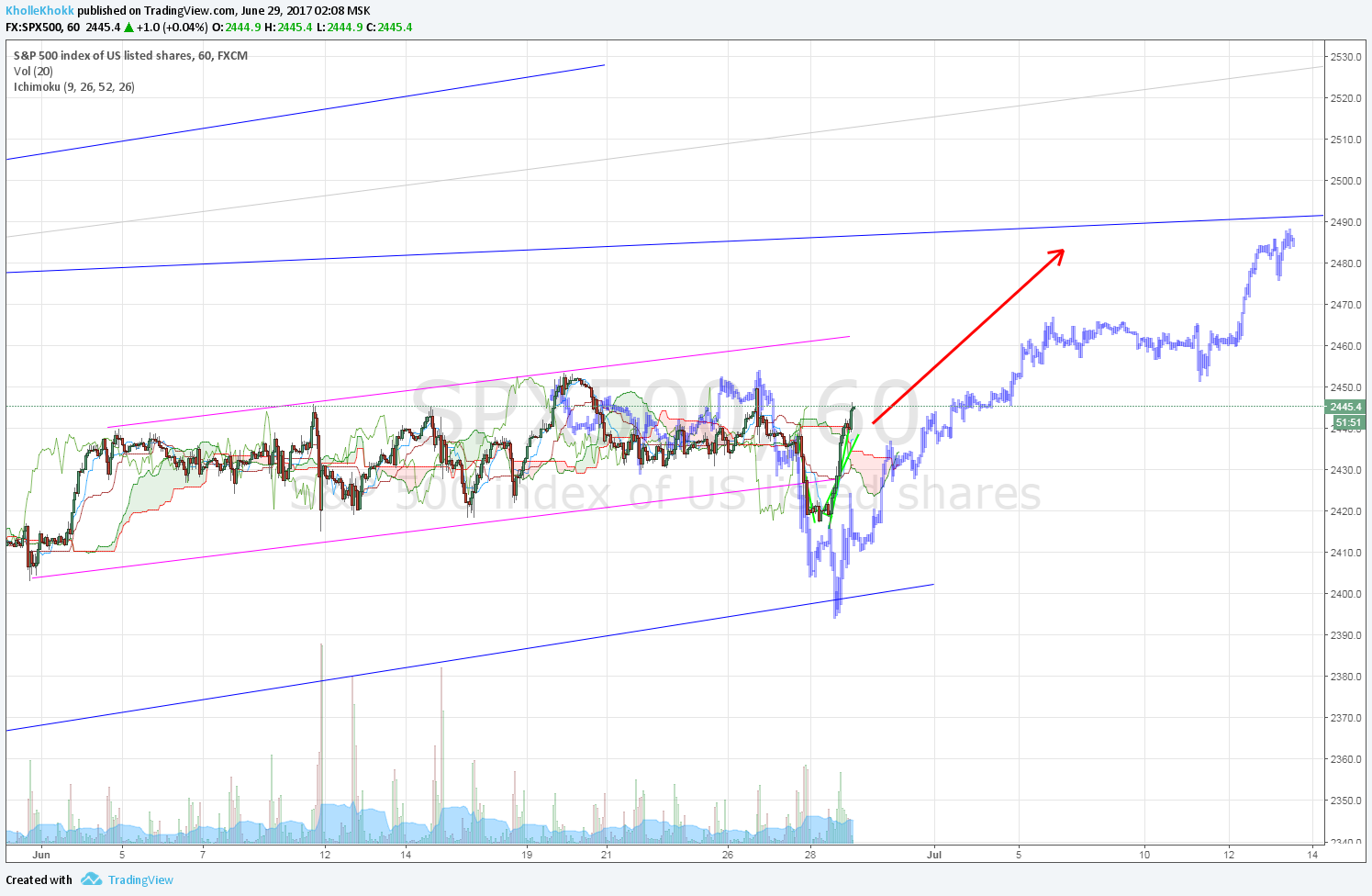Click the 2400.0 price axis label

1345,594
